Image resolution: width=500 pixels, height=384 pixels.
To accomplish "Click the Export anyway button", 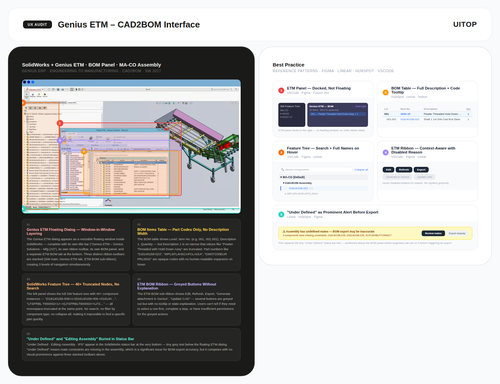I will coord(457,233).
